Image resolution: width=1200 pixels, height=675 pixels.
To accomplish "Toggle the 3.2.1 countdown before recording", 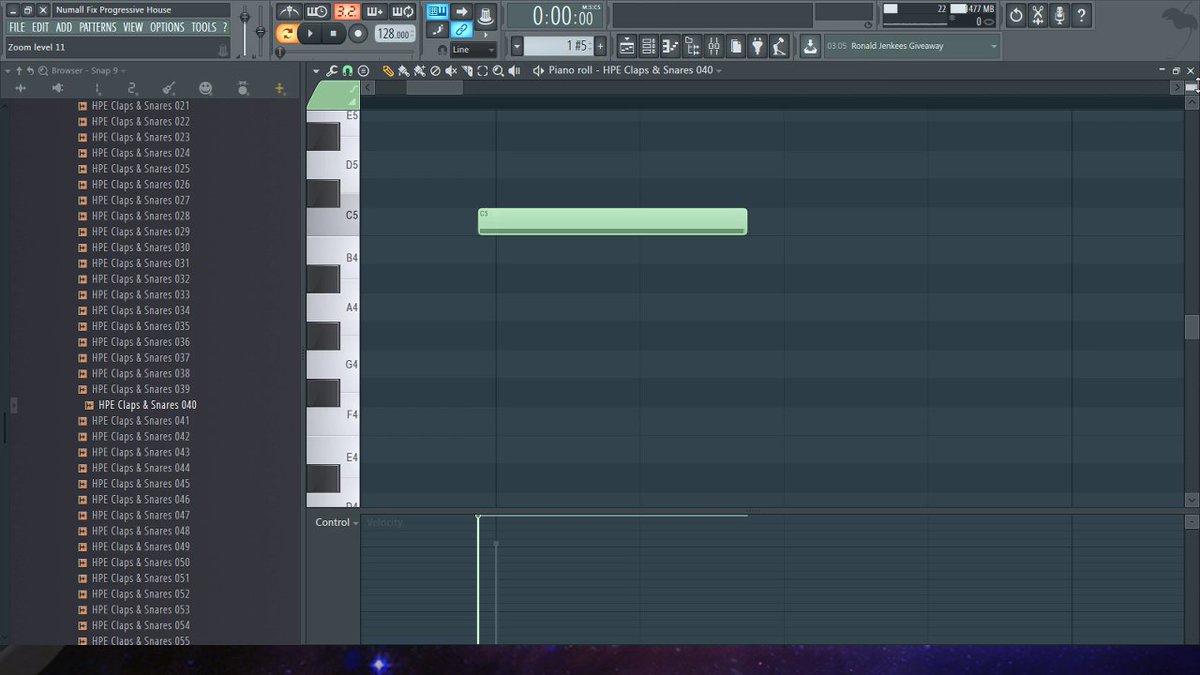I will (346, 12).
